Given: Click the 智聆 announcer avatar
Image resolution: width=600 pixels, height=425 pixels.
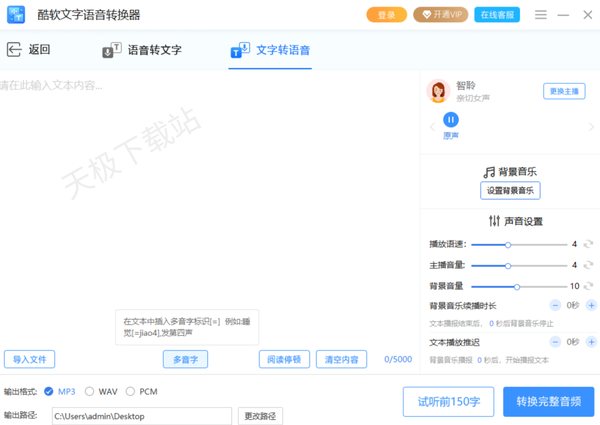Looking at the screenshot, I should [438, 92].
